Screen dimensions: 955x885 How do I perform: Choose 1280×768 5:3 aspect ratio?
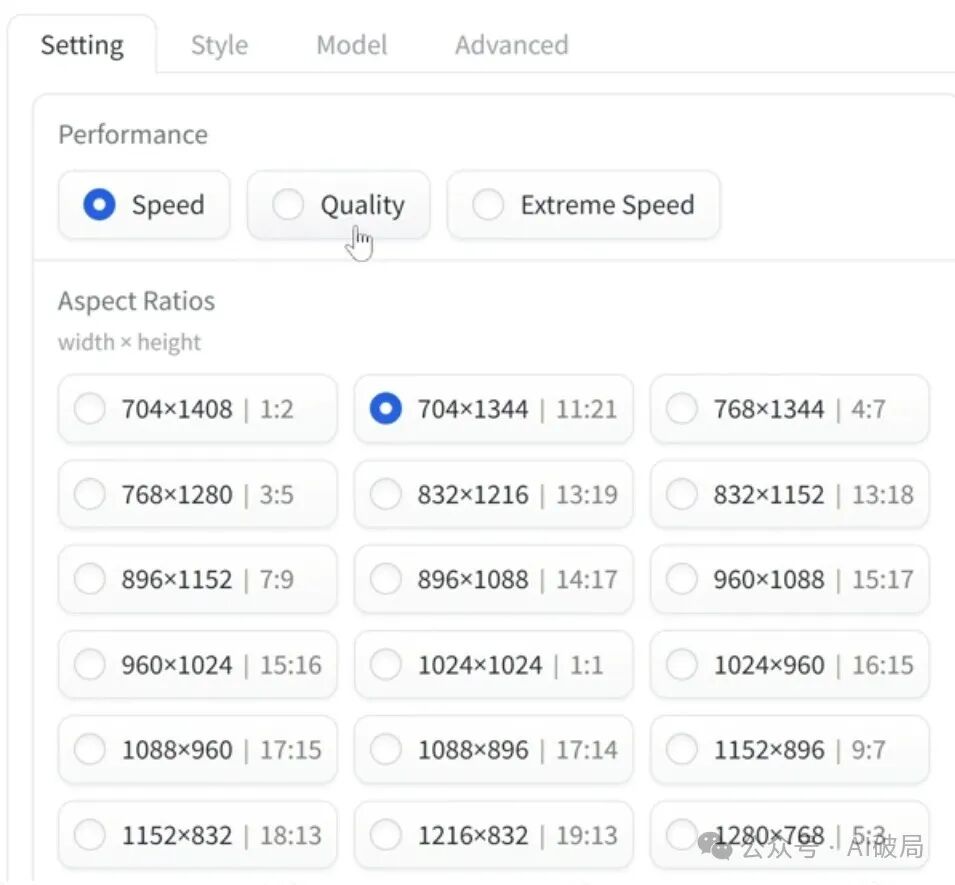tap(789, 835)
